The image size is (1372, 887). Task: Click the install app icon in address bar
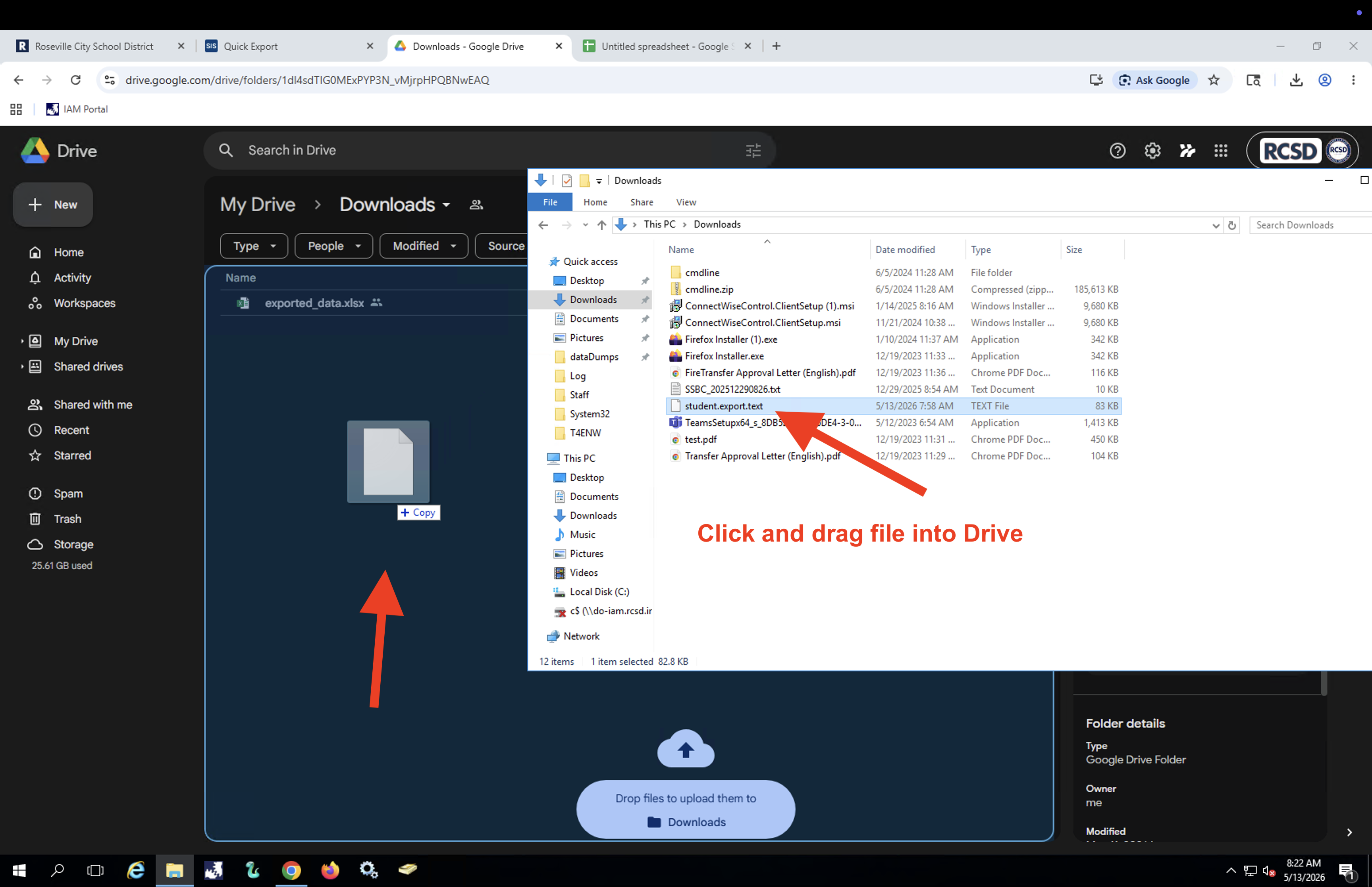point(1096,80)
